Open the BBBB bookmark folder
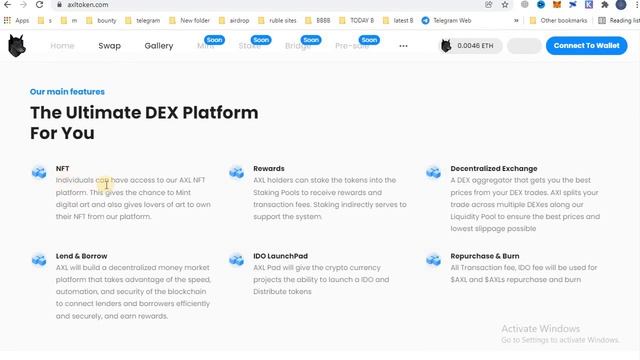 [x=318, y=20]
